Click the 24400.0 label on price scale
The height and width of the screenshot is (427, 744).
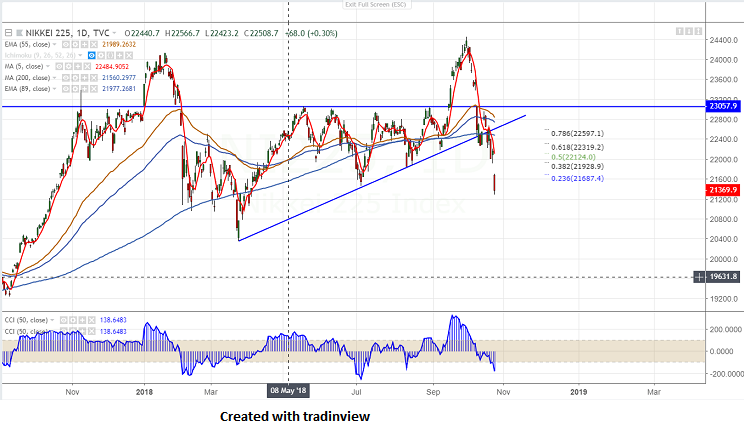[x=724, y=40]
